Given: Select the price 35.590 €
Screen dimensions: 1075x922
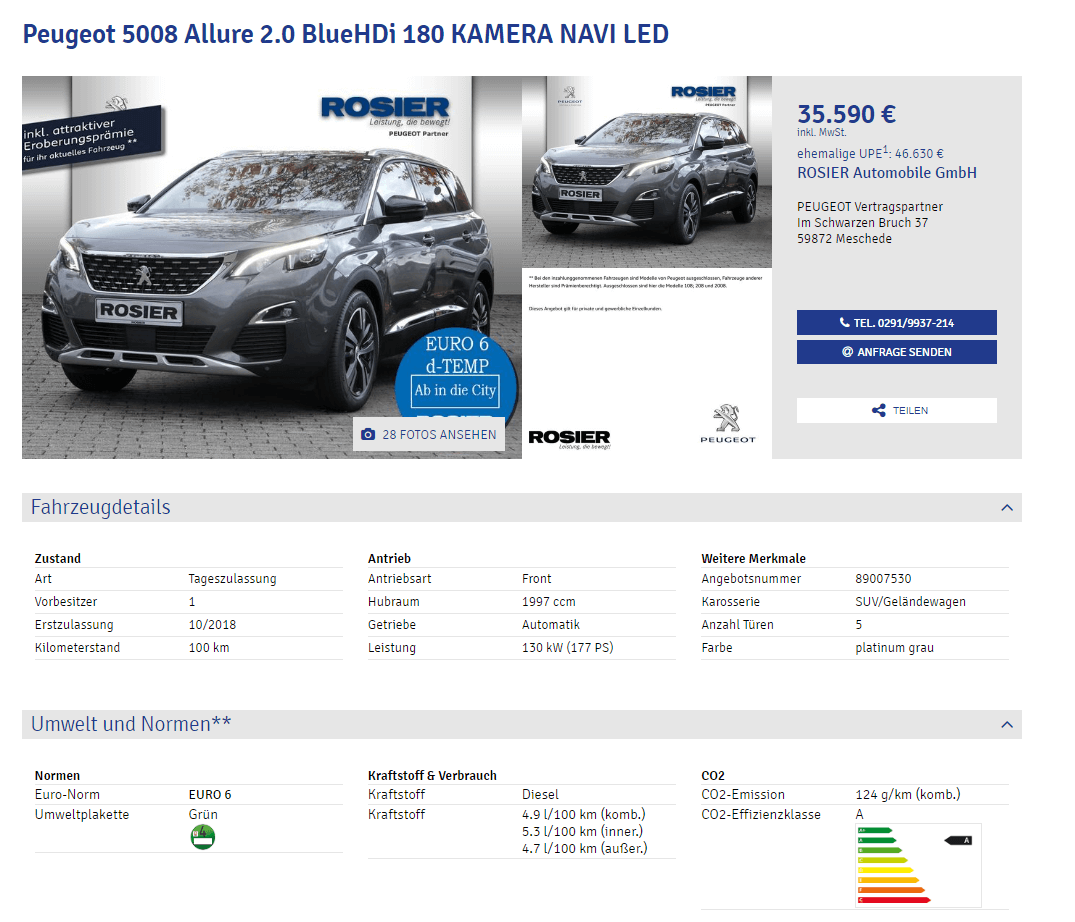Looking at the screenshot, I should 846,114.
